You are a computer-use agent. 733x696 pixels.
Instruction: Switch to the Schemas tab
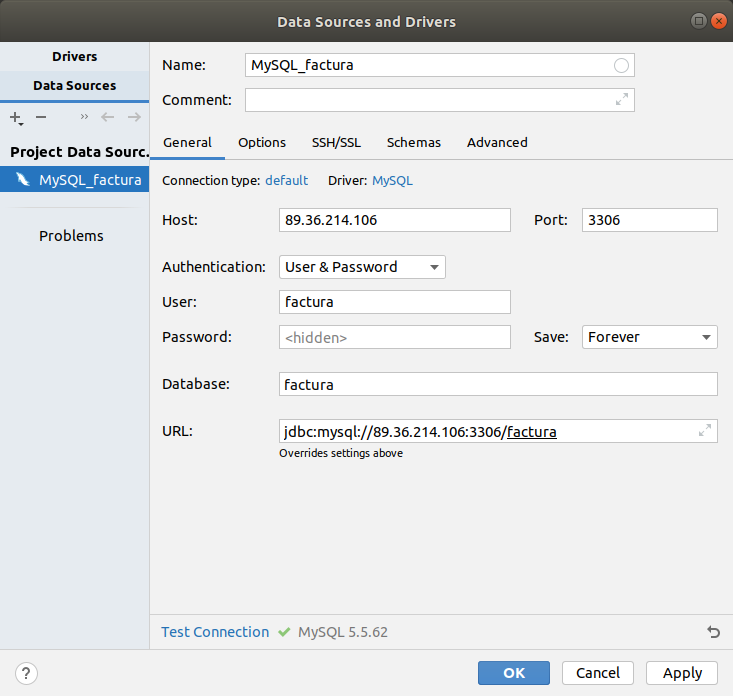tap(414, 142)
